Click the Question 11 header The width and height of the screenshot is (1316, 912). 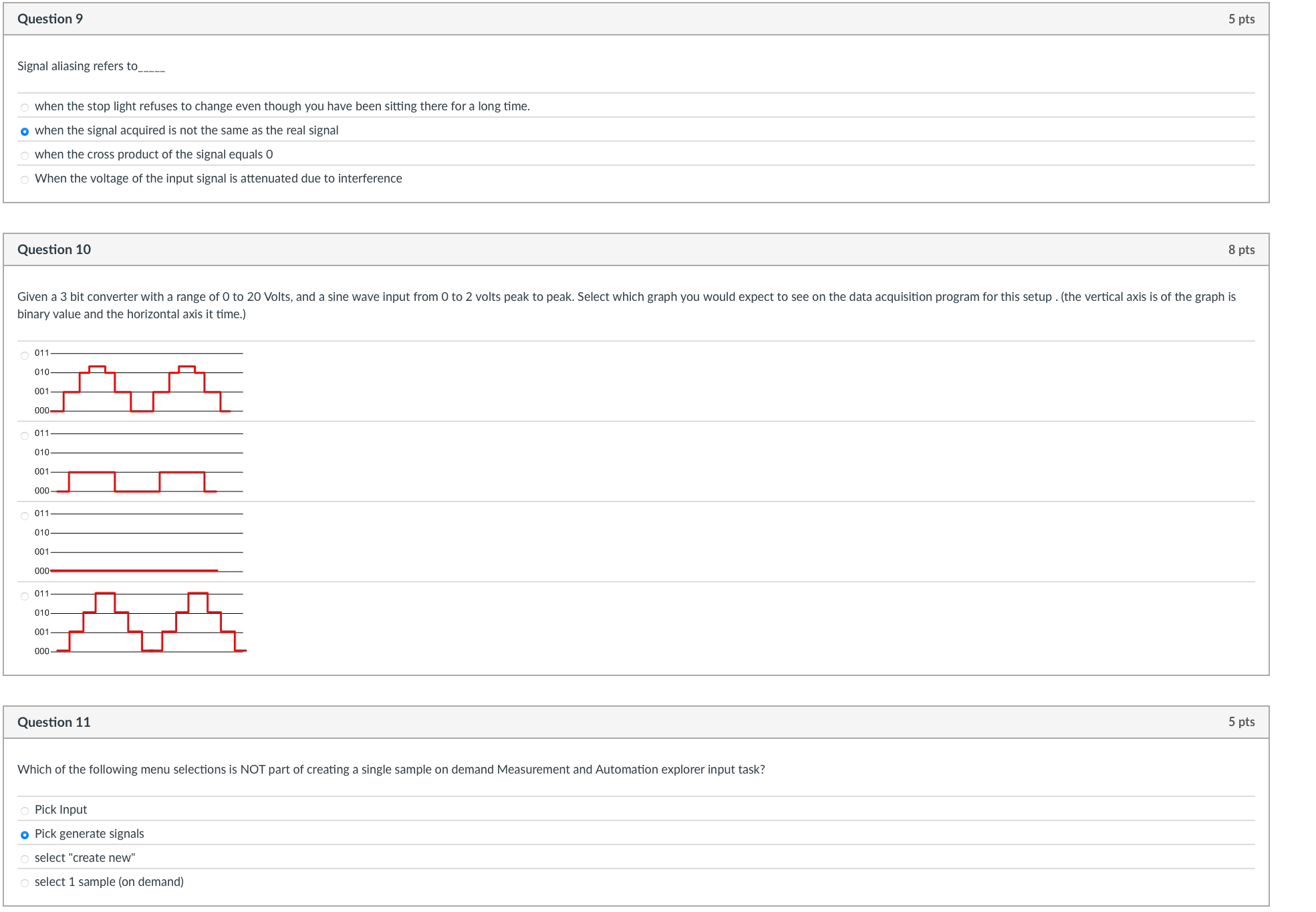coord(55,722)
